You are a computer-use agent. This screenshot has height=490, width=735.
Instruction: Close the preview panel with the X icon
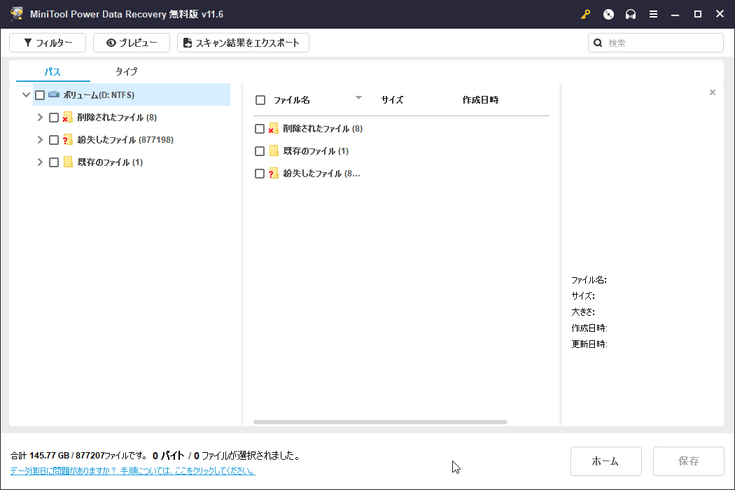(712, 92)
